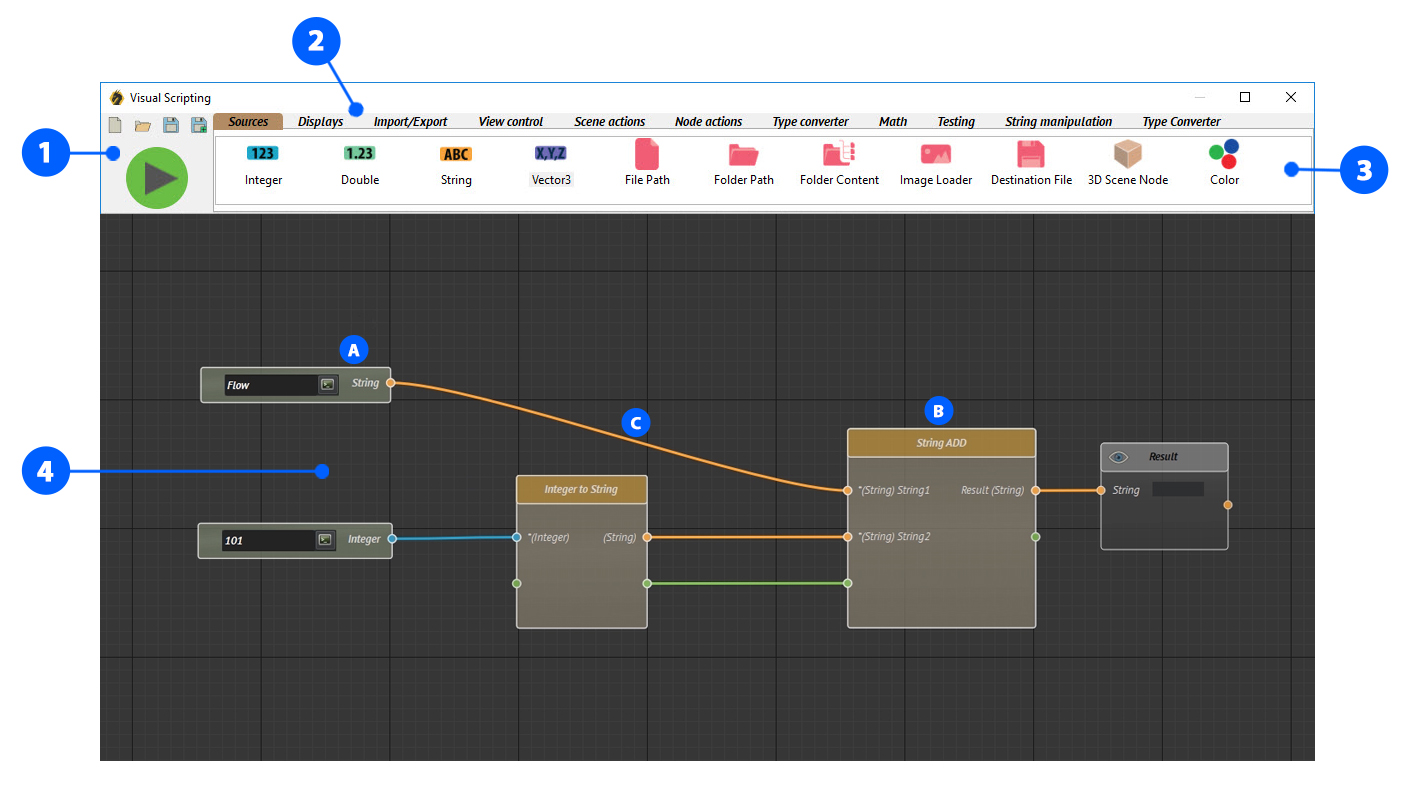This screenshot has width=1406, height=805.
Task: Choose the Folder Content node icon
Action: coord(839,164)
